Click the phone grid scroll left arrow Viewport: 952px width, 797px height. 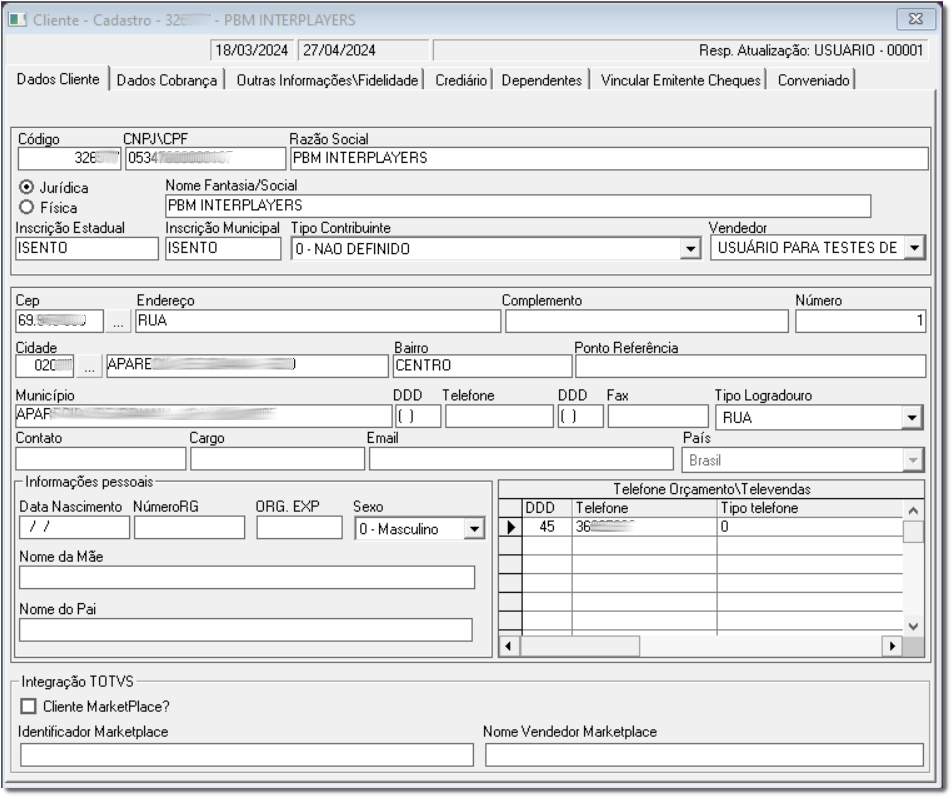click(509, 646)
